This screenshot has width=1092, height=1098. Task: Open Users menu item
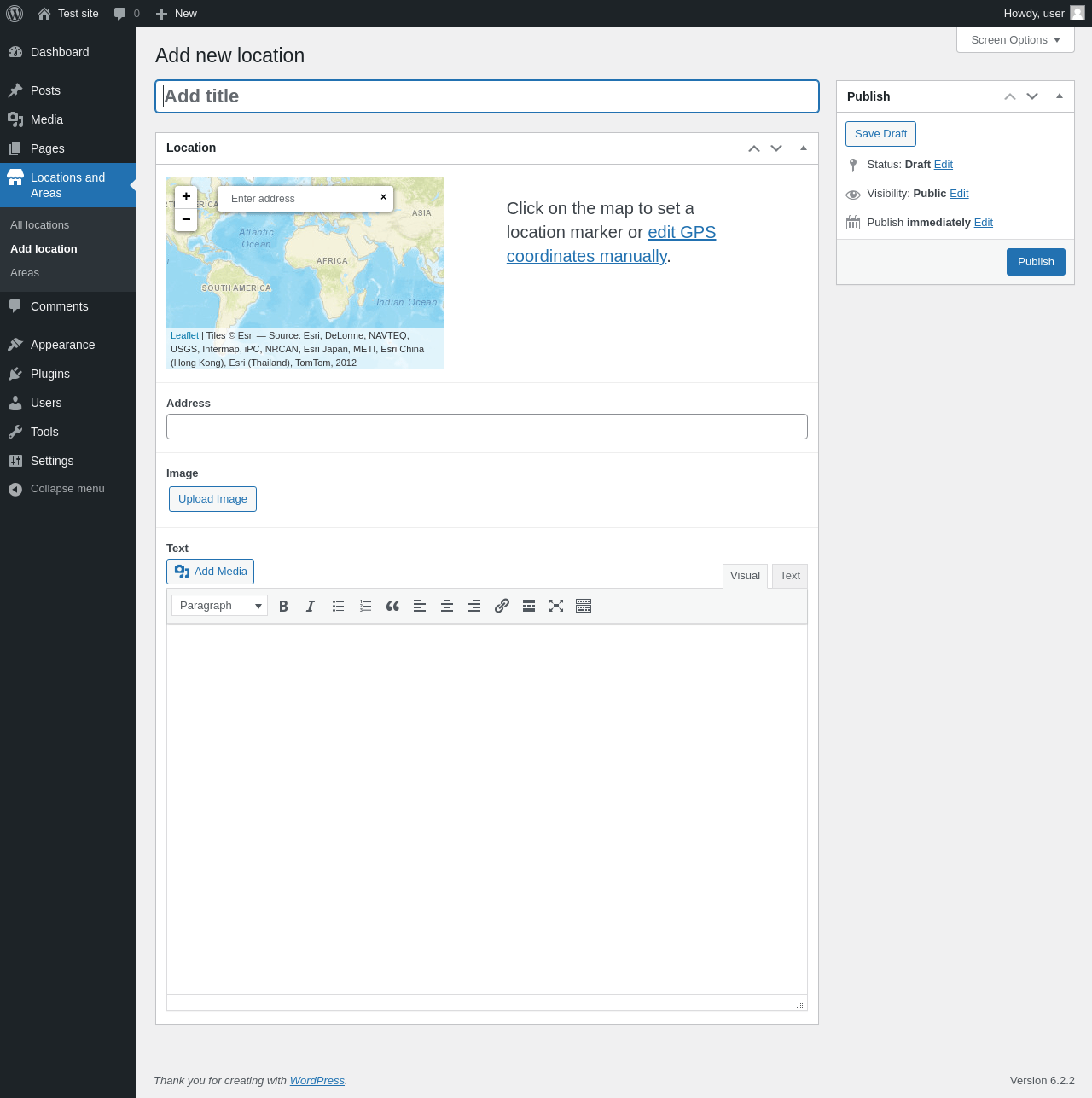click(x=68, y=403)
